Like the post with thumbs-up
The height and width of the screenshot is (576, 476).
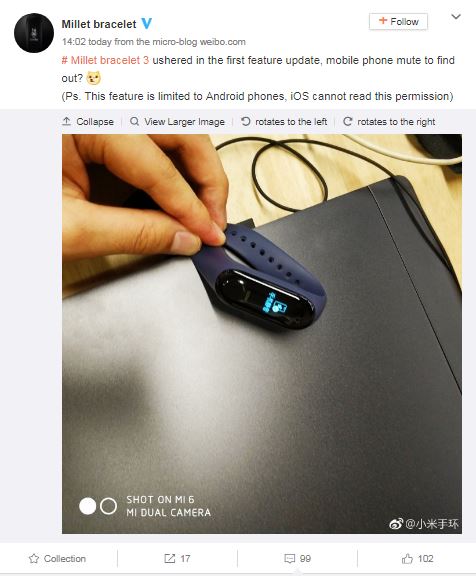[407, 559]
